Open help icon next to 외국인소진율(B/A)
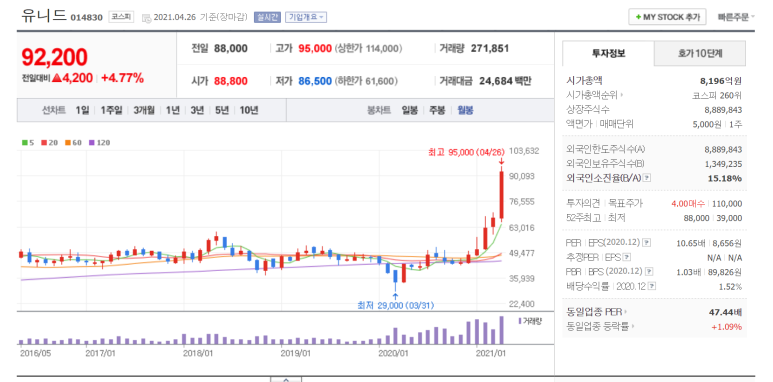 (648, 178)
